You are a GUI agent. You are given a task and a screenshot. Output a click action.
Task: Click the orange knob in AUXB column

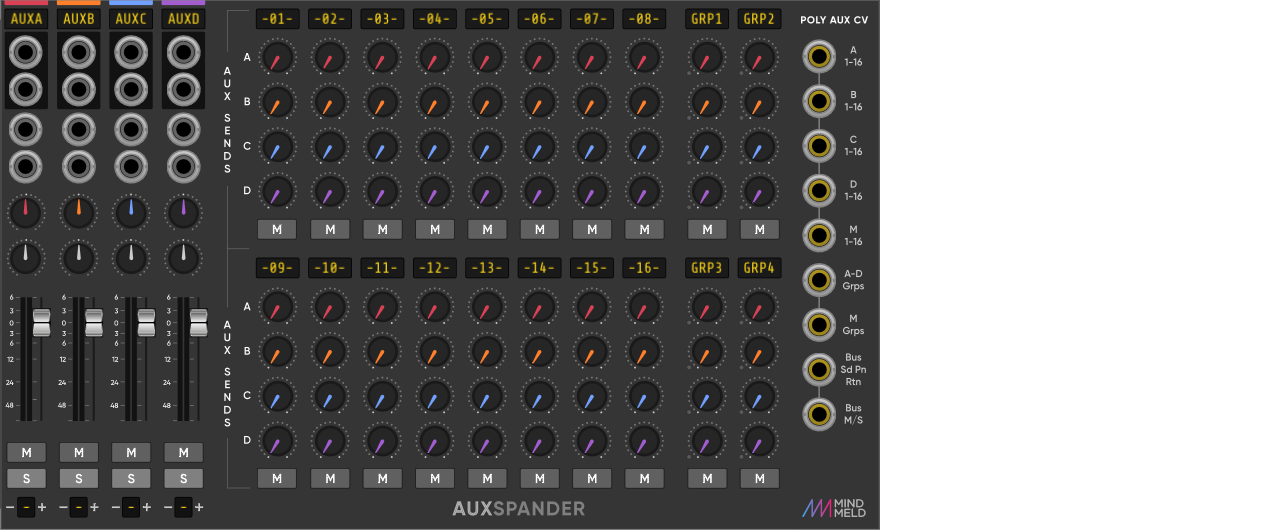point(78,211)
